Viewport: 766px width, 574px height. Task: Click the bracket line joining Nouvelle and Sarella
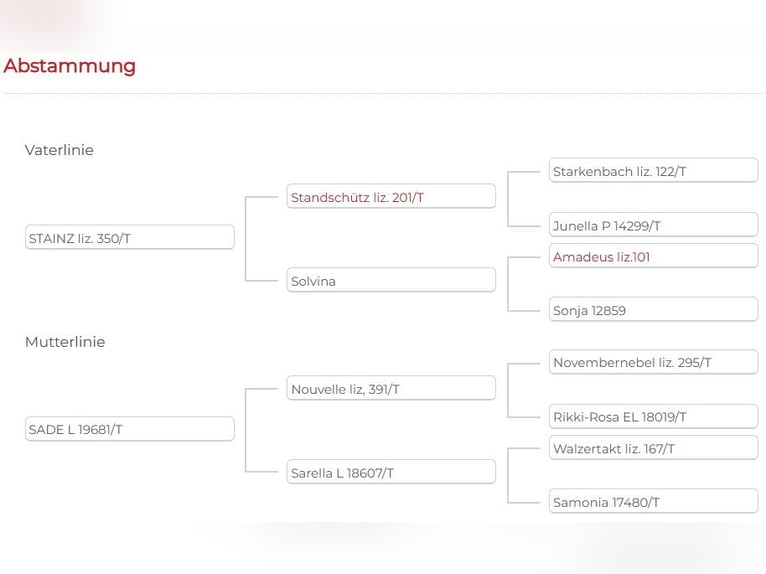pyautogui.click(x=246, y=430)
